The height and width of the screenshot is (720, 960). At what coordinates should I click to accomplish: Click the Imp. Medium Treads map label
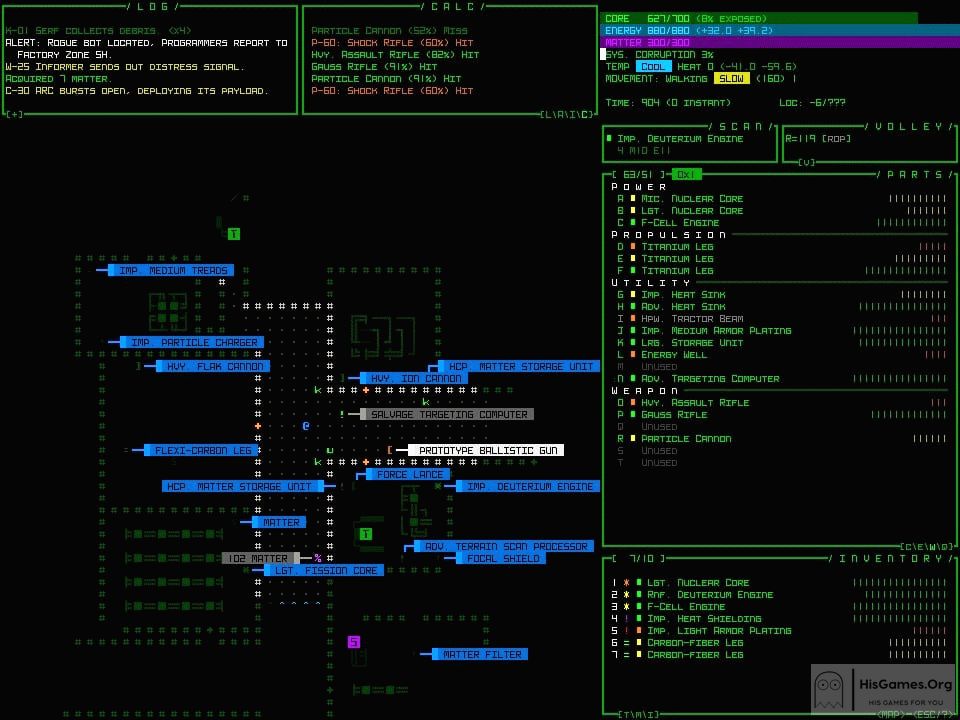point(171,270)
